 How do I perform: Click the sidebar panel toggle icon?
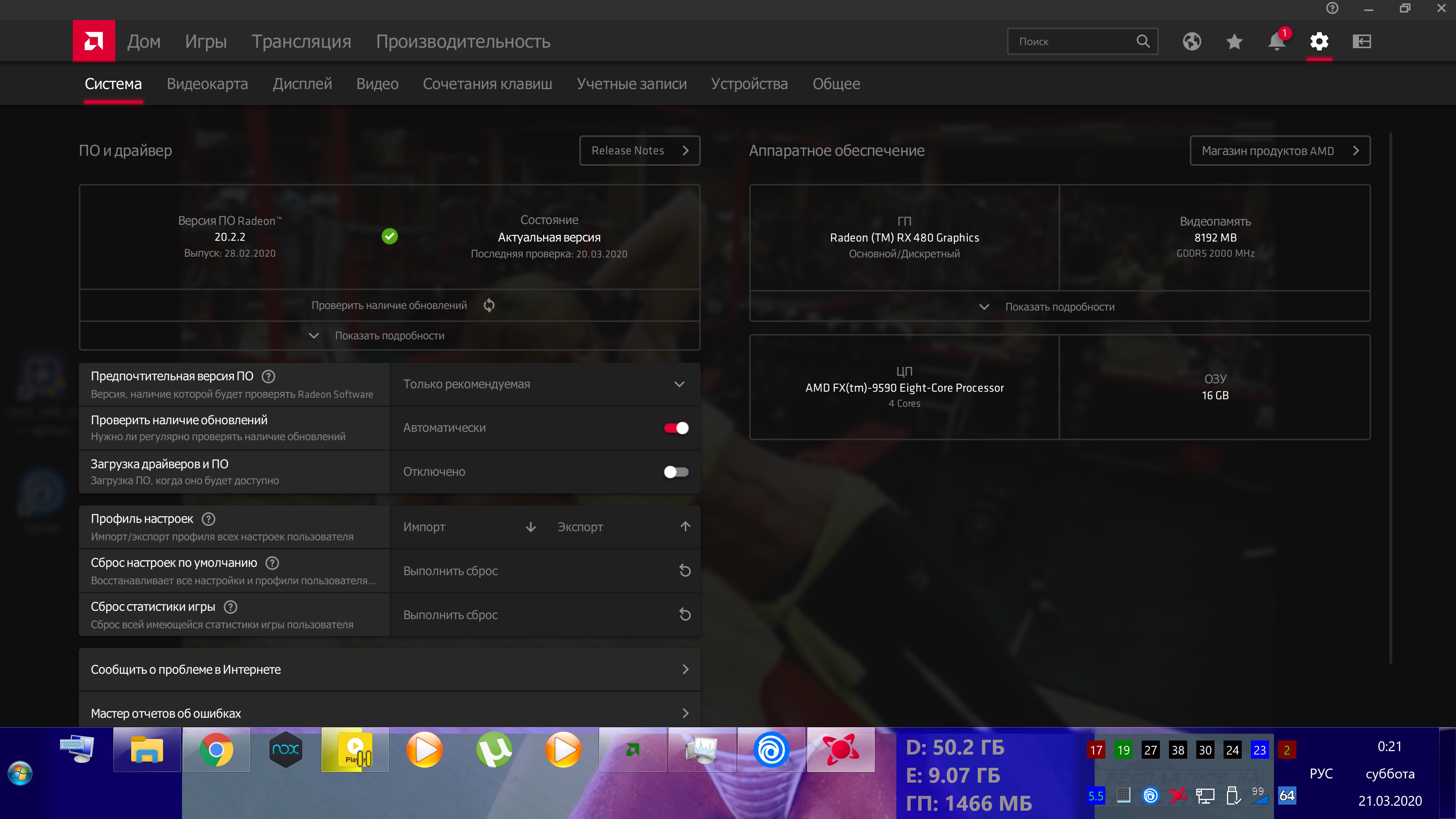coord(1362,41)
